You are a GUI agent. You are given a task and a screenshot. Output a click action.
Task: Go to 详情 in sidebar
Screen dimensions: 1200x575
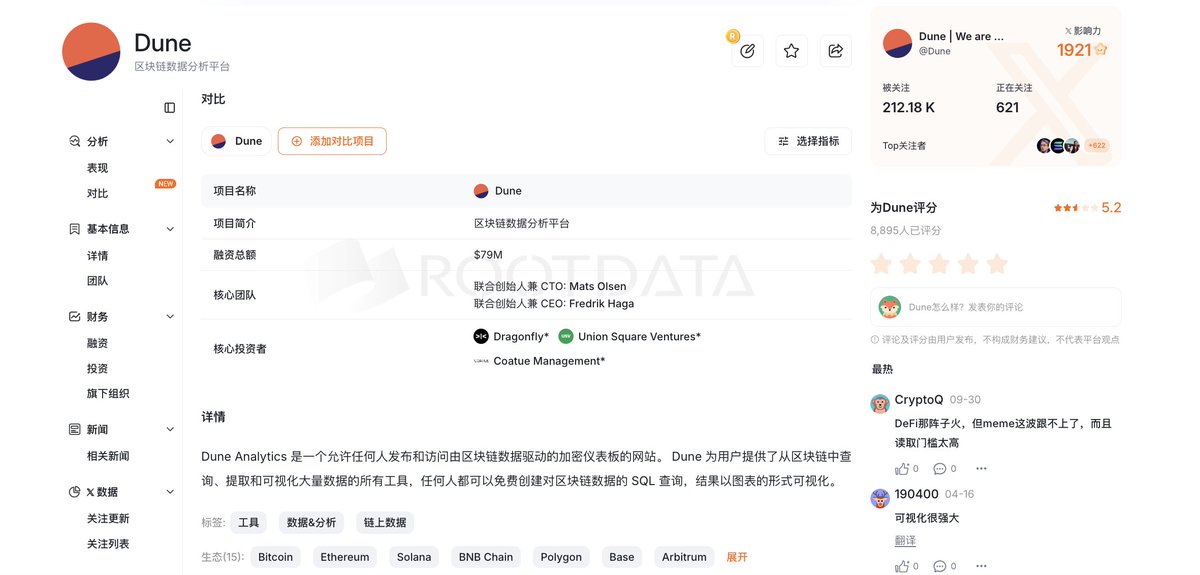point(97,256)
